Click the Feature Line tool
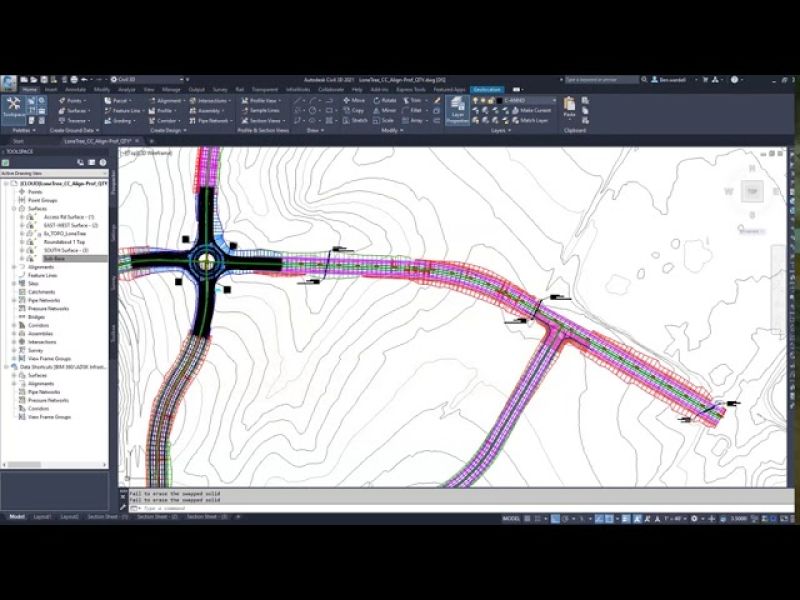Viewport: 800px width, 600px height. tap(123, 111)
